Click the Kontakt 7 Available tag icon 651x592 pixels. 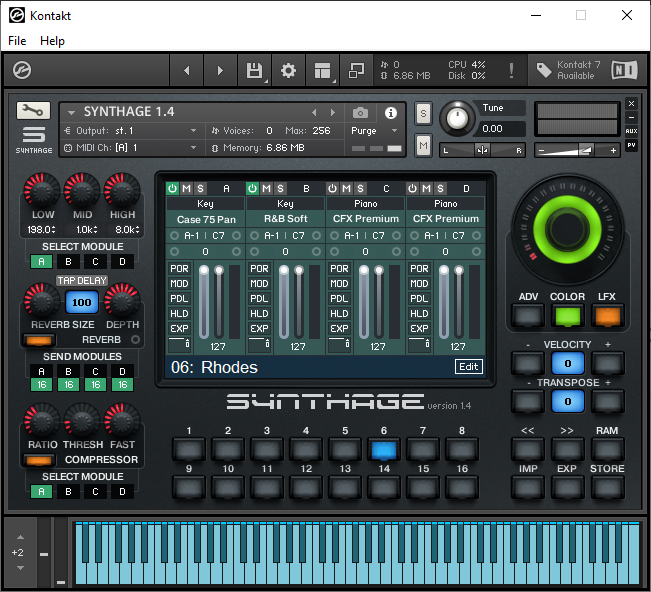pyautogui.click(x=544, y=70)
